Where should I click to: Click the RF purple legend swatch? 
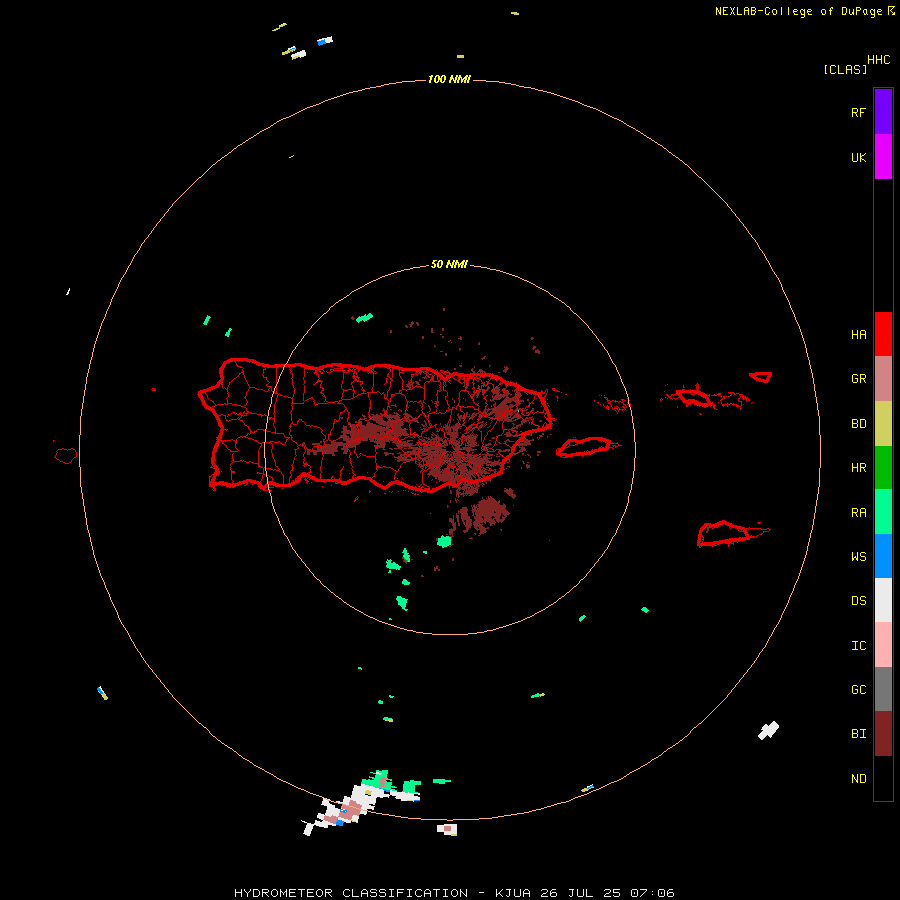883,111
